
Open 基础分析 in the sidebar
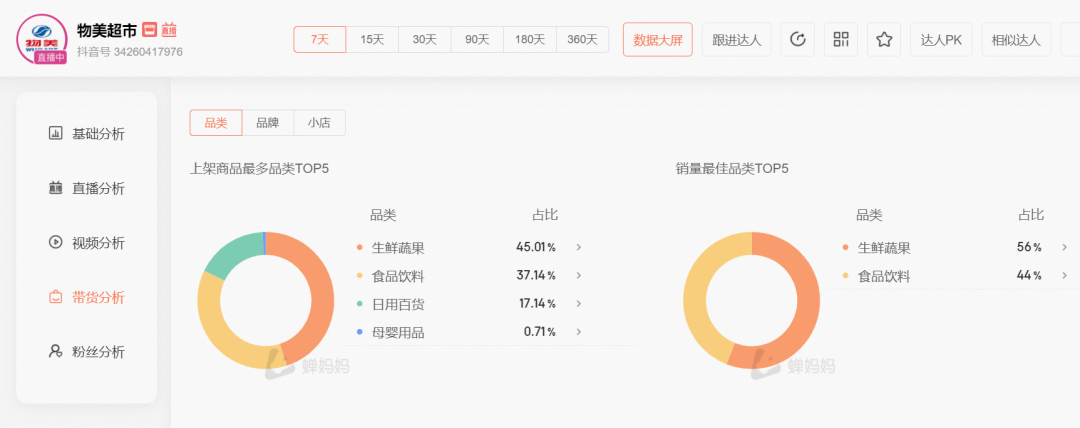coord(87,134)
